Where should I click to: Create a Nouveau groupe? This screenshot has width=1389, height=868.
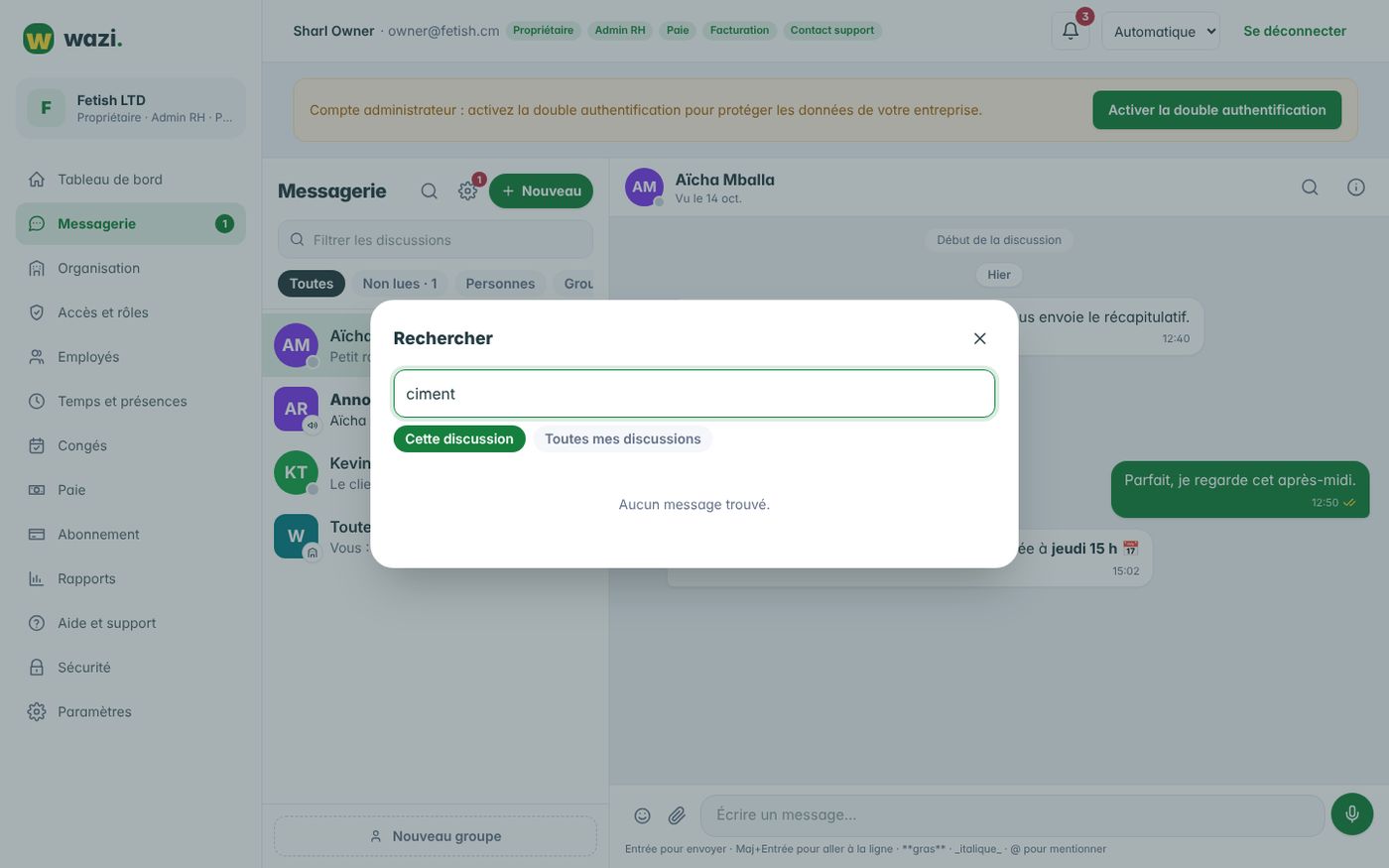pos(436,836)
